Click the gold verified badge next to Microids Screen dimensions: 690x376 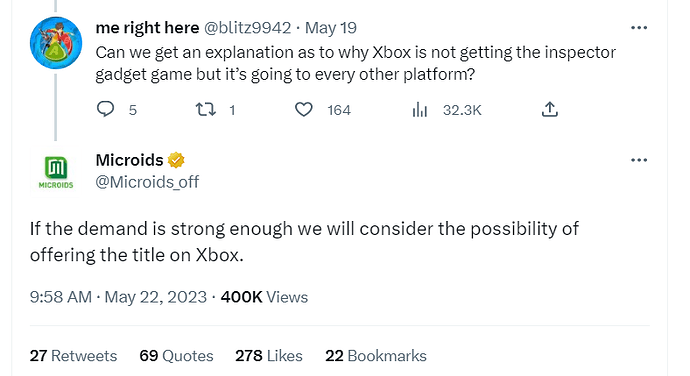coord(176,160)
